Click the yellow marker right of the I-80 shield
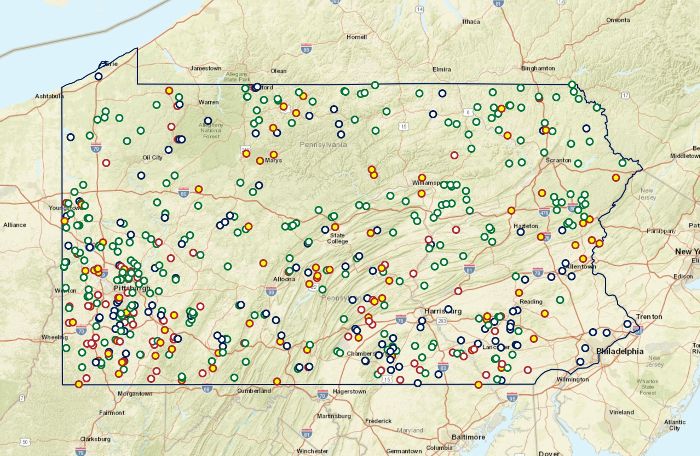 coord(199,189)
